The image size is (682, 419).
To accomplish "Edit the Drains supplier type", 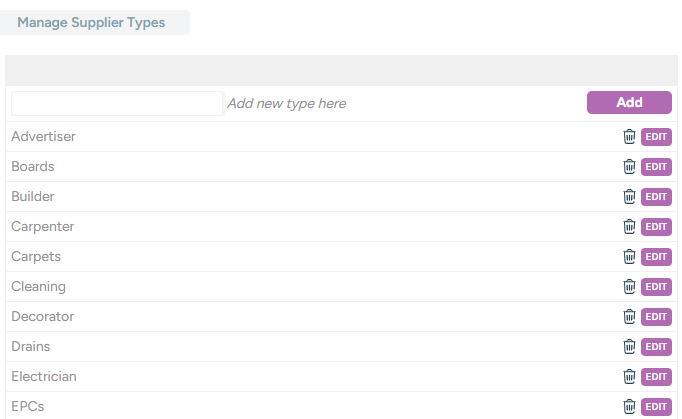I will [x=656, y=347].
